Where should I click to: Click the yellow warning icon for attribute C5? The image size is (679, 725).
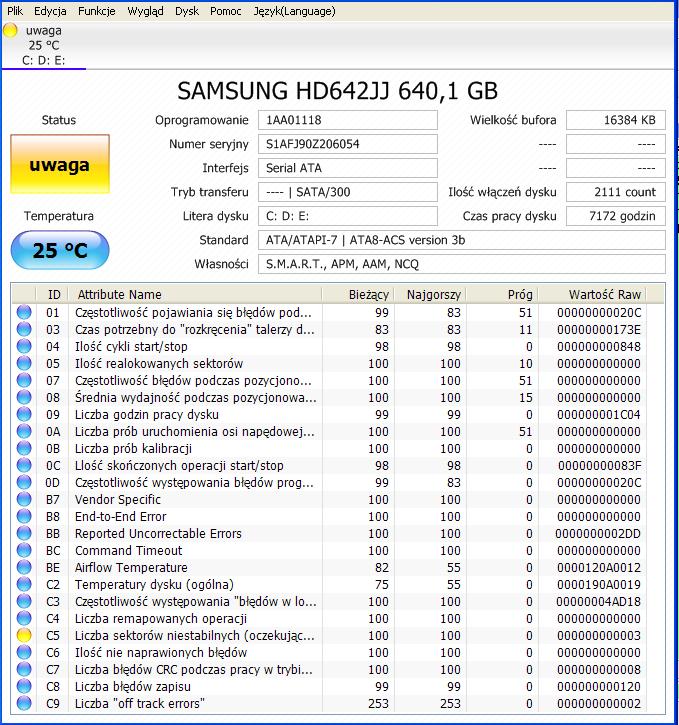24,635
